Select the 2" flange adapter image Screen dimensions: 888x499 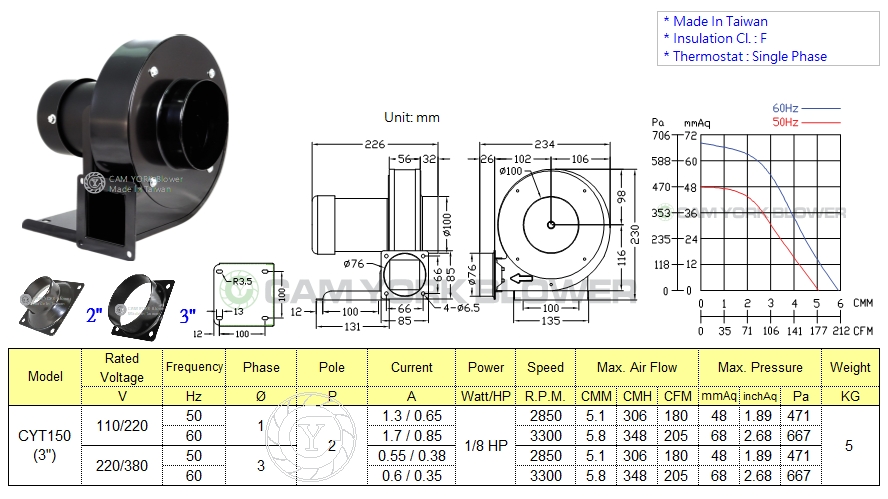[x=52, y=306]
